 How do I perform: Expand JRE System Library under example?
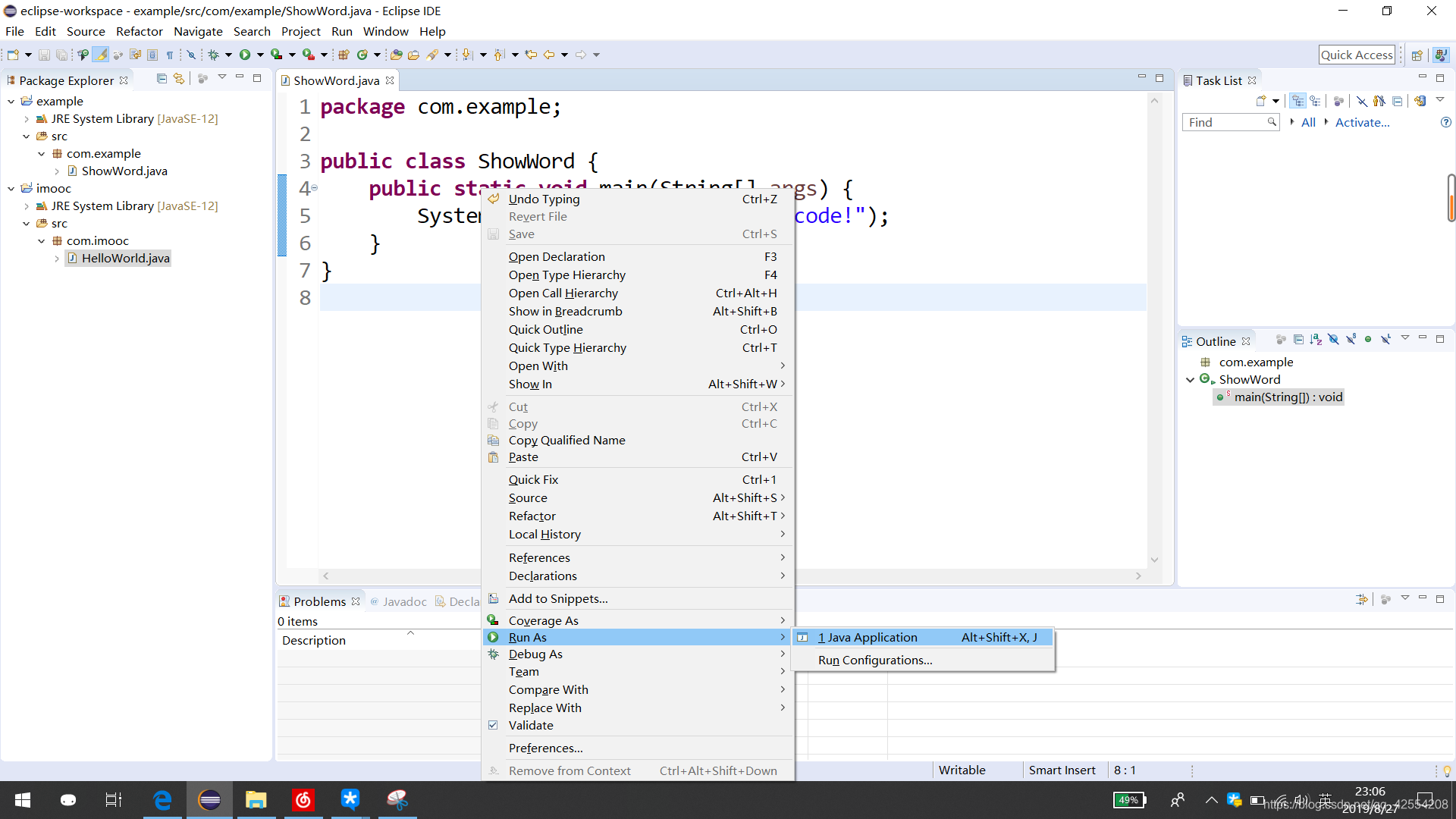coord(27,119)
